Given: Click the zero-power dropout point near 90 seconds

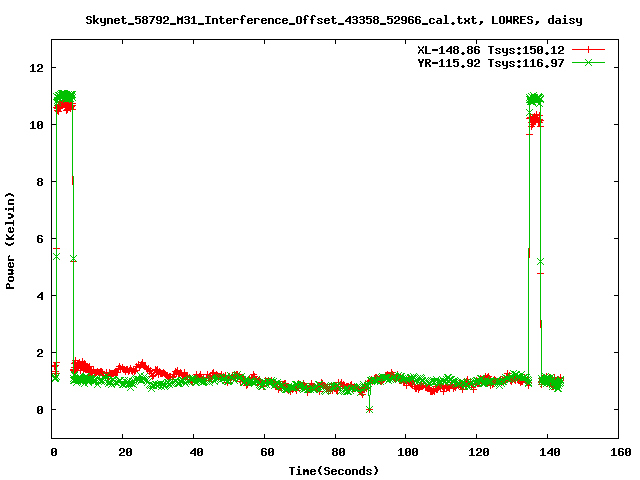Looking at the screenshot, I should [x=369, y=409].
